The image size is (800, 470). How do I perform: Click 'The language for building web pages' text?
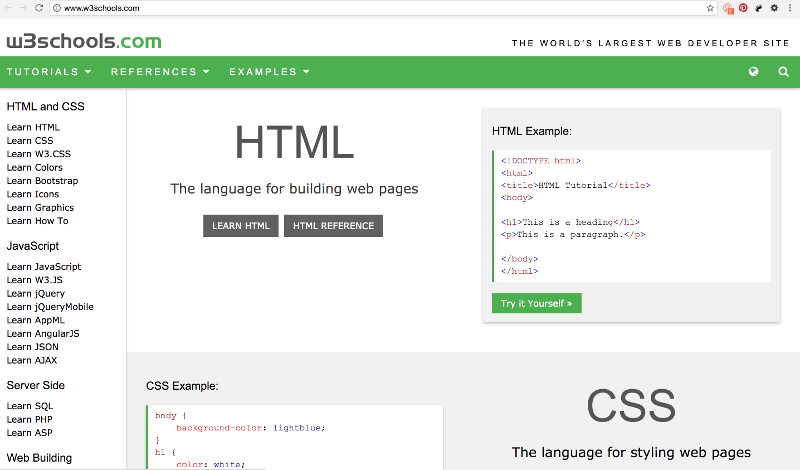(x=294, y=189)
